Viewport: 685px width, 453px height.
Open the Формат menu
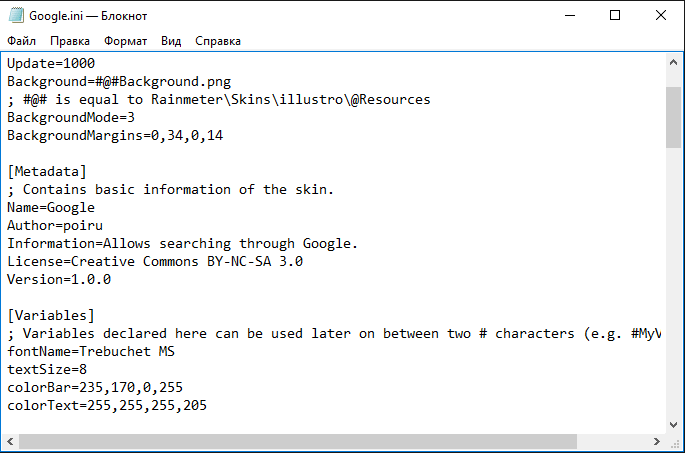(125, 41)
